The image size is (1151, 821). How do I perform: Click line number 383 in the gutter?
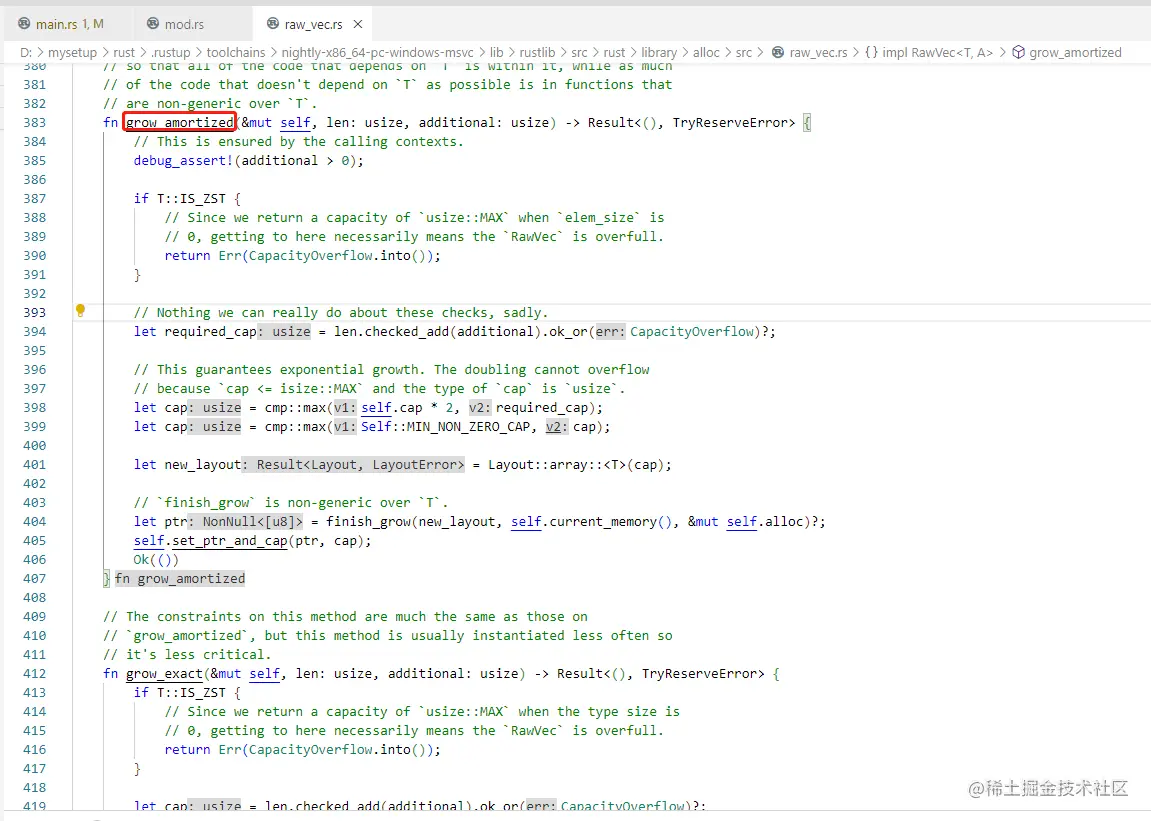[35, 123]
